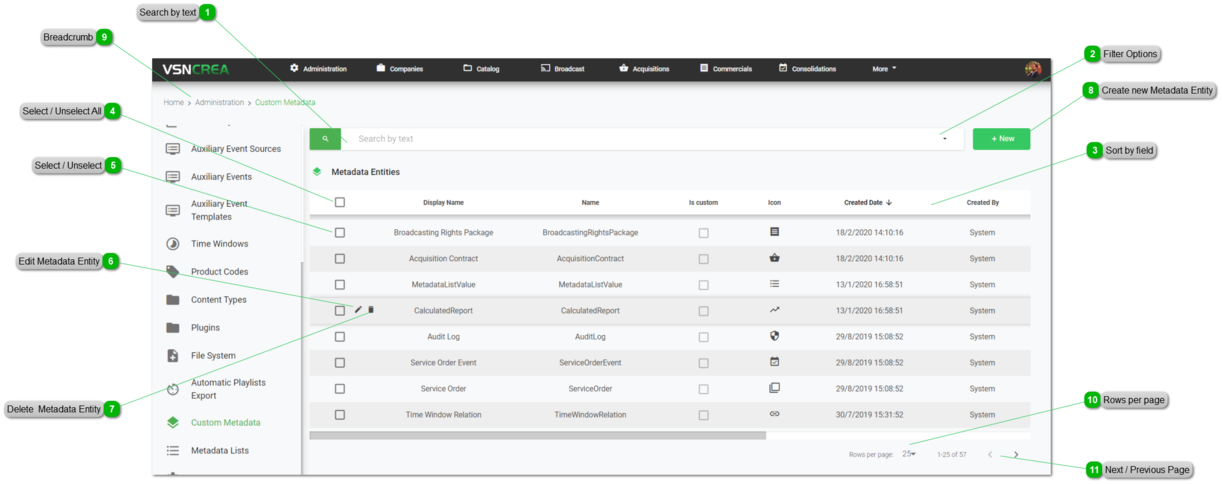Click the Administration breadcrumb link

point(219,102)
